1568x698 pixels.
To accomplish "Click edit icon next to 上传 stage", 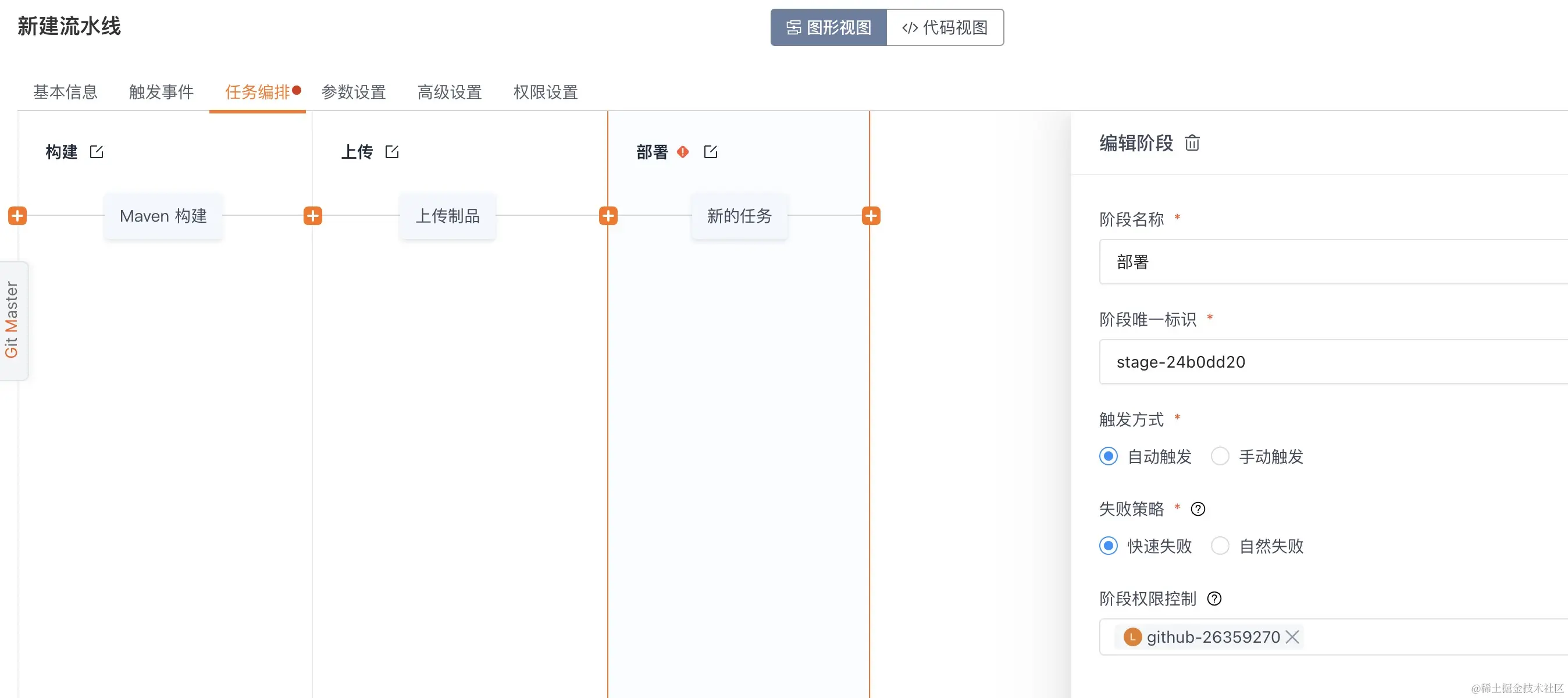I will 391,152.
